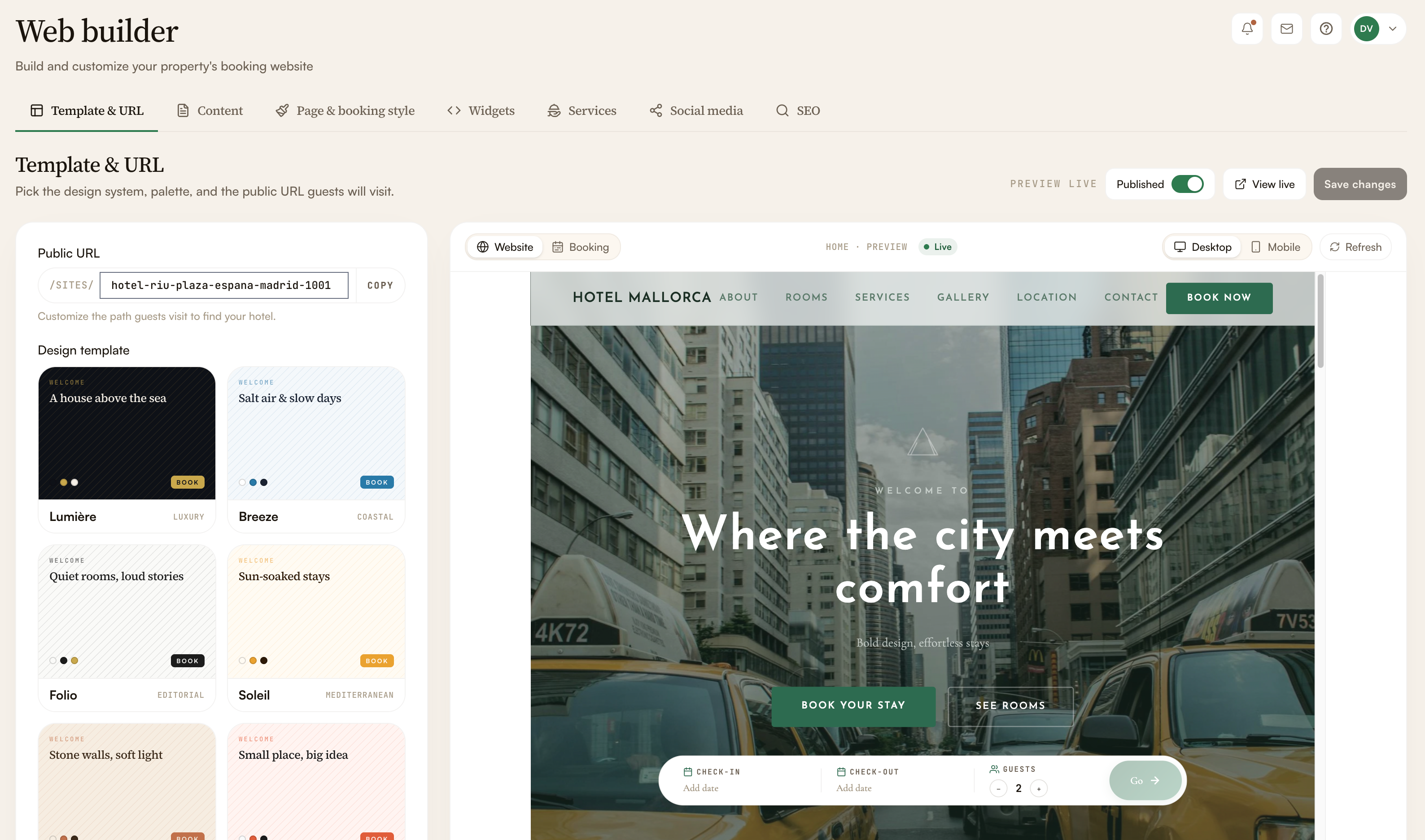This screenshot has width=1425, height=840.
Task: Switch preview to Booking view
Action: 581,247
